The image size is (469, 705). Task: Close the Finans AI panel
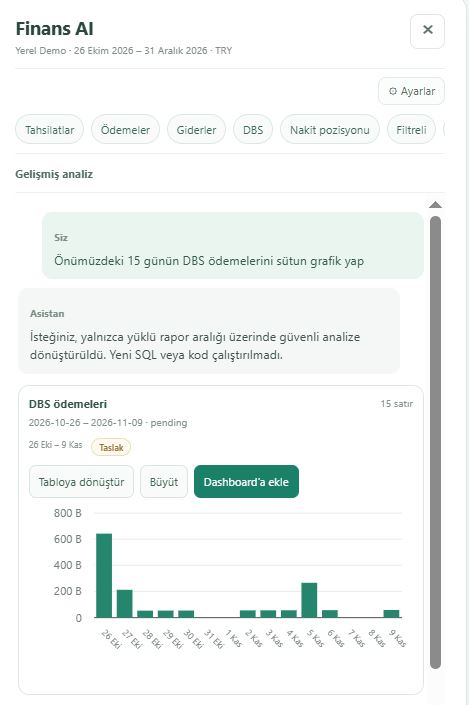[x=427, y=31]
